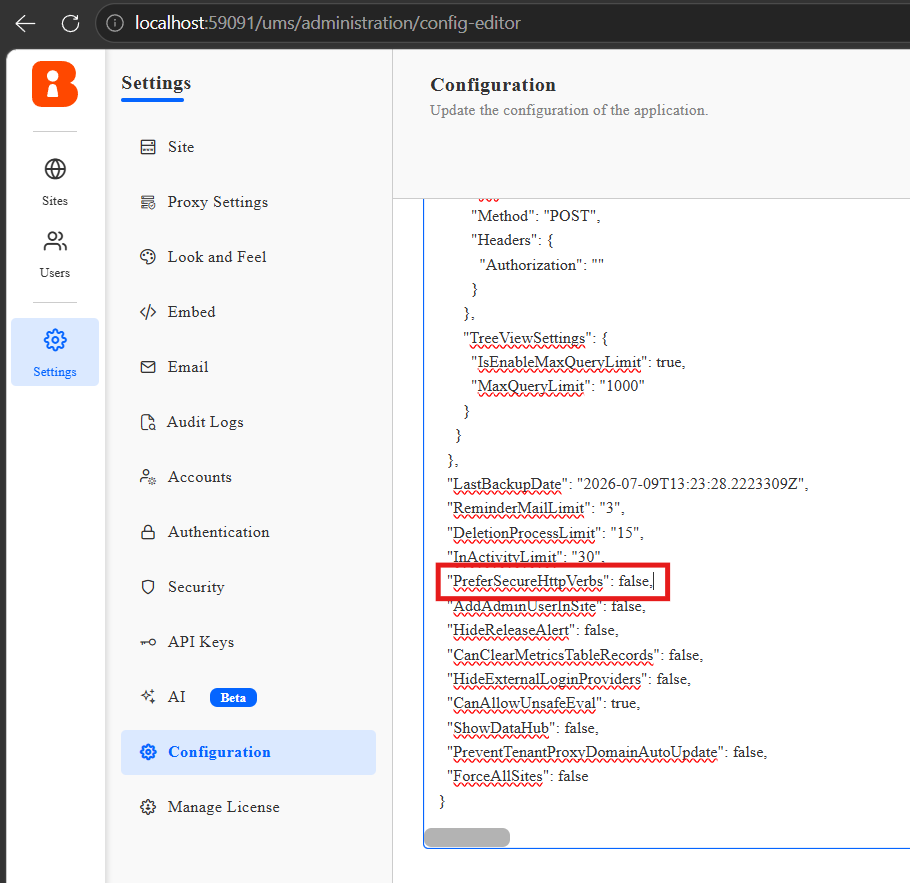
Task: Click the "HideReleaseAlert": false line
Action: (533, 630)
